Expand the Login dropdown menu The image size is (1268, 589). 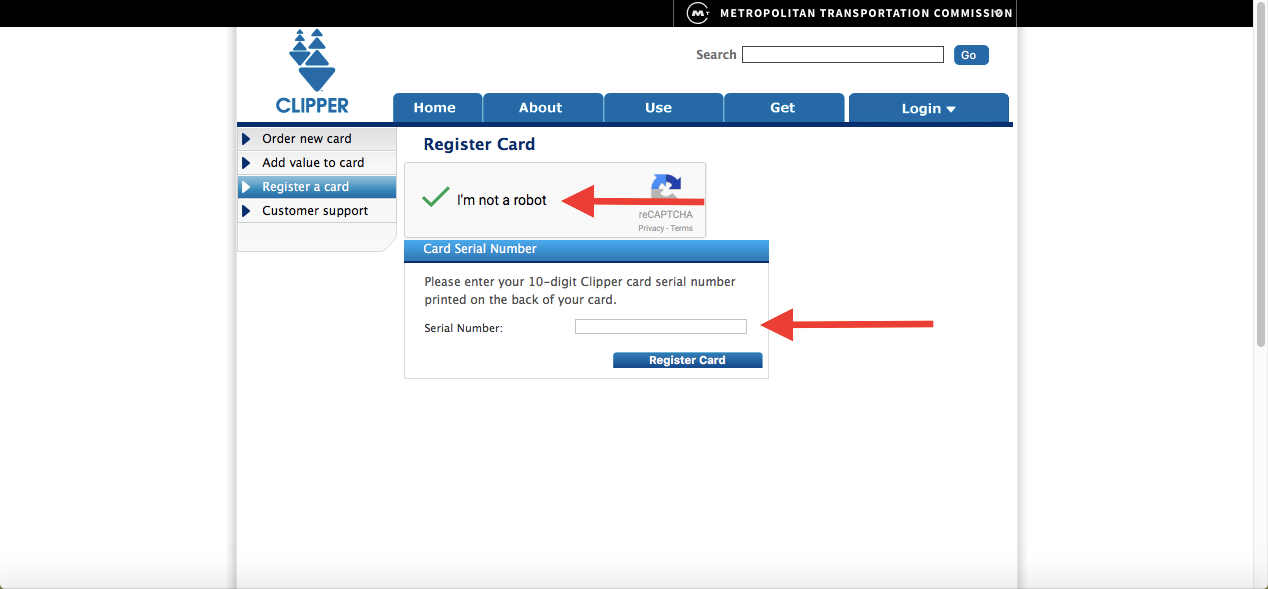coord(928,108)
